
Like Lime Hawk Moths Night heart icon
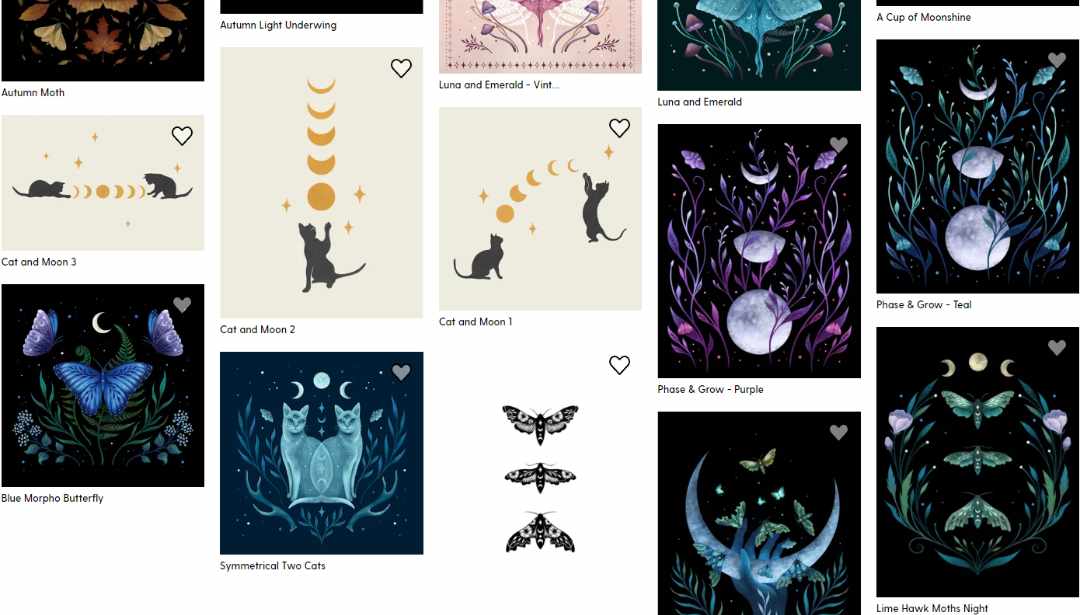point(1057,347)
